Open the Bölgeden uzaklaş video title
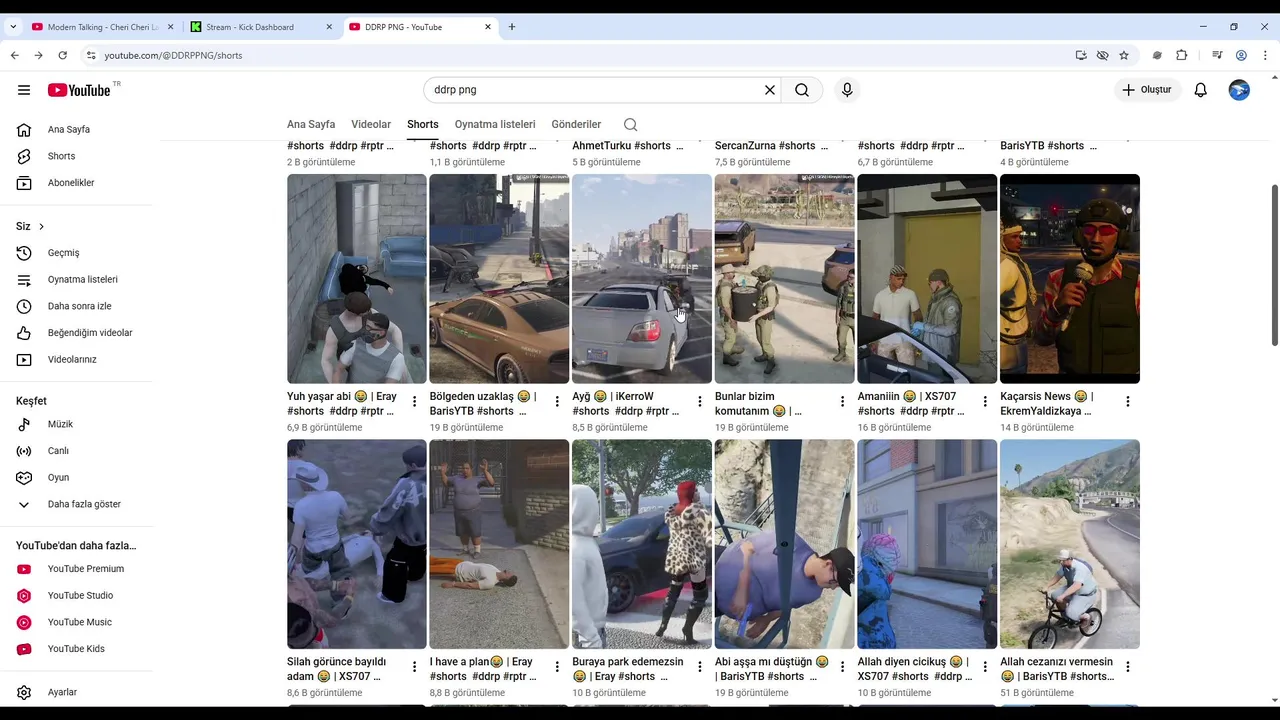The height and width of the screenshot is (720, 1280). [483, 404]
